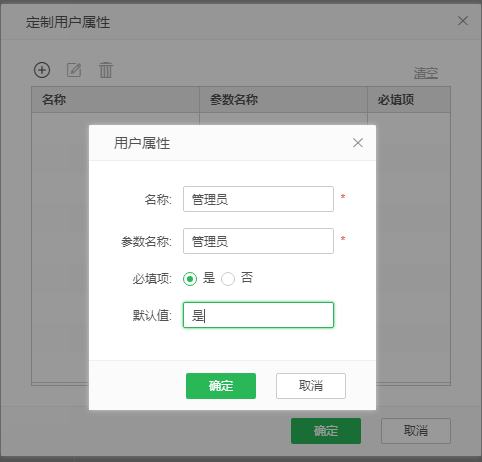Confirm with green 确定 in 用户属性 dialog
The height and width of the screenshot is (462, 482).
(221, 386)
